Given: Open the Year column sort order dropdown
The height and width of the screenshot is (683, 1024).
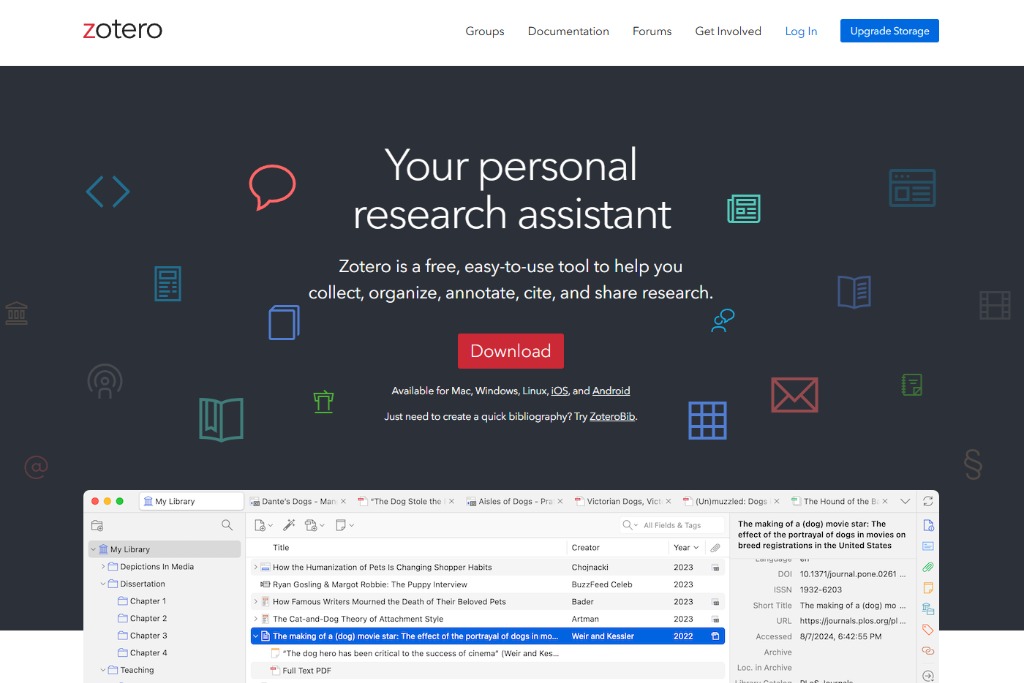Looking at the screenshot, I should tap(696, 547).
